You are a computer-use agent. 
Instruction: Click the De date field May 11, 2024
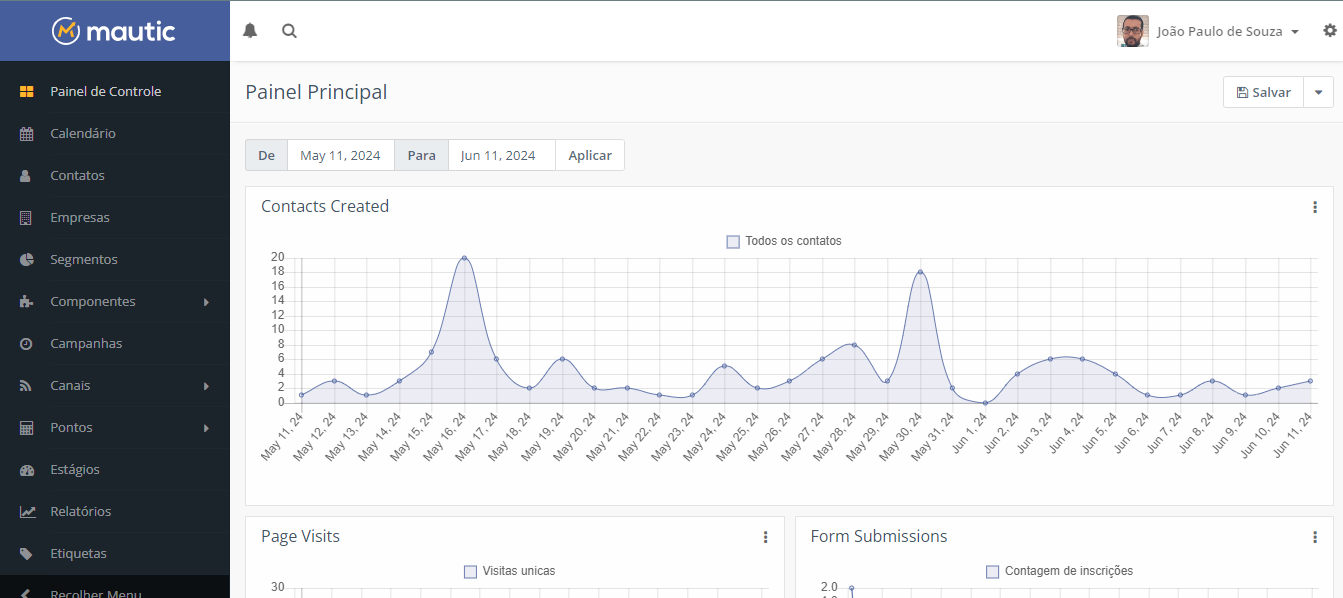[340, 156]
